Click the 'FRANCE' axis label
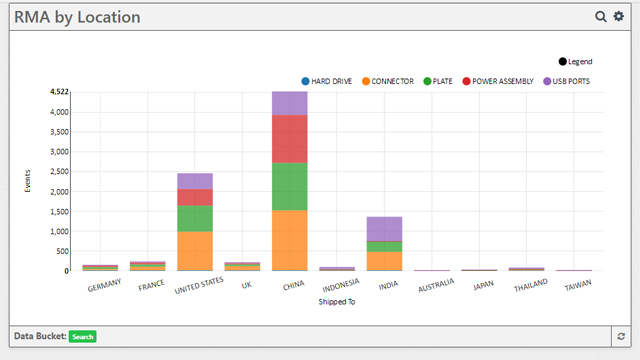The height and width of the screenshot is (360, 640). click(151, 285)
